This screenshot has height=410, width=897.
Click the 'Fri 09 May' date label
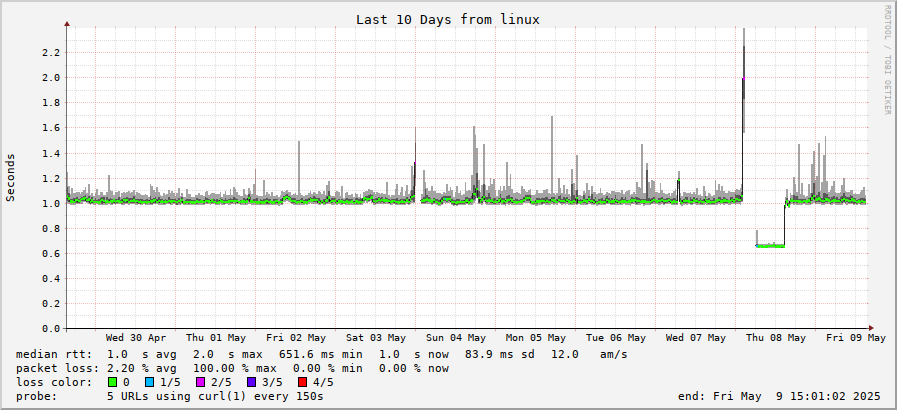tap(856, 338)
